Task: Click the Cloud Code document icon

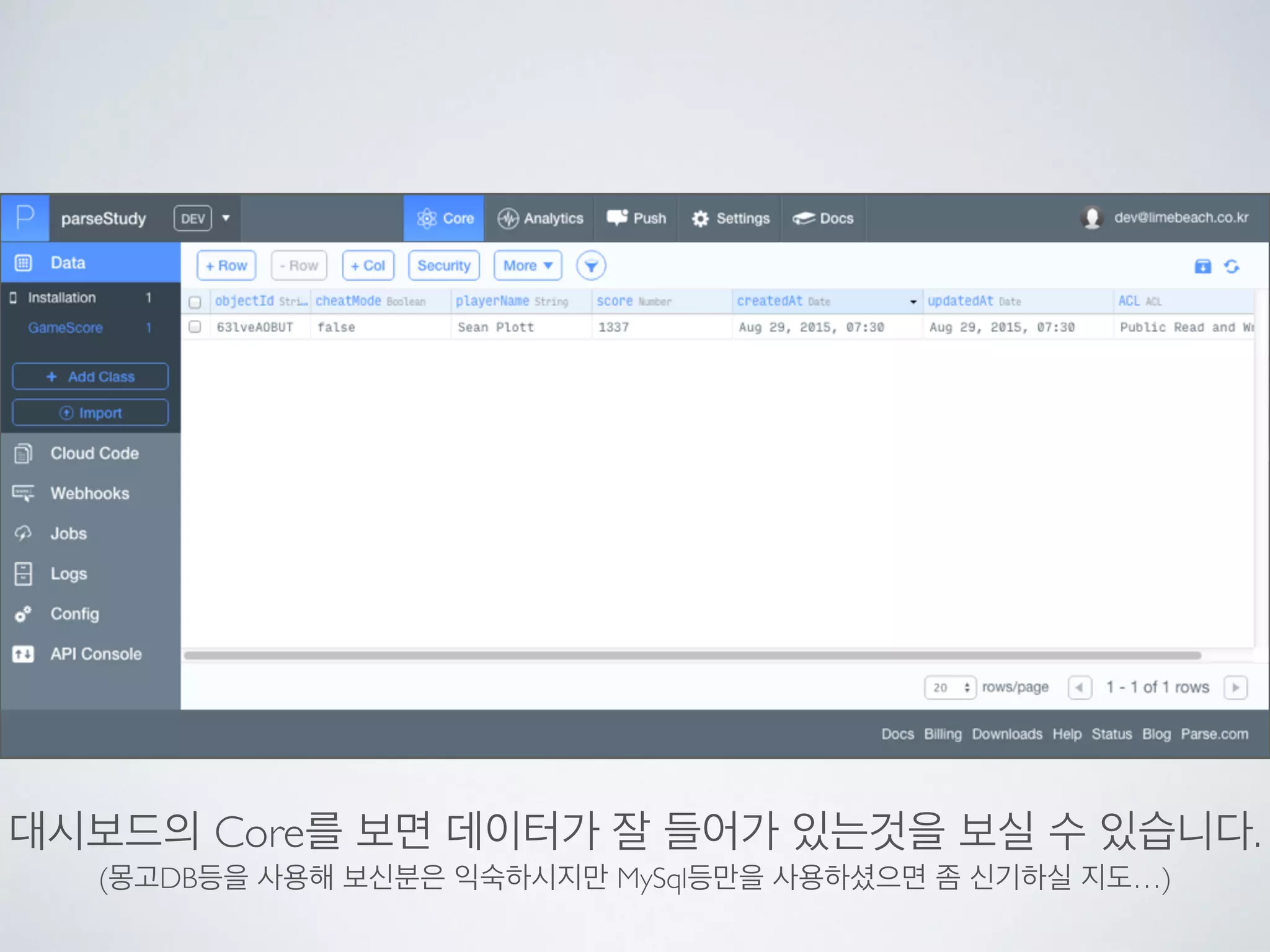Action: click(23, 454)
